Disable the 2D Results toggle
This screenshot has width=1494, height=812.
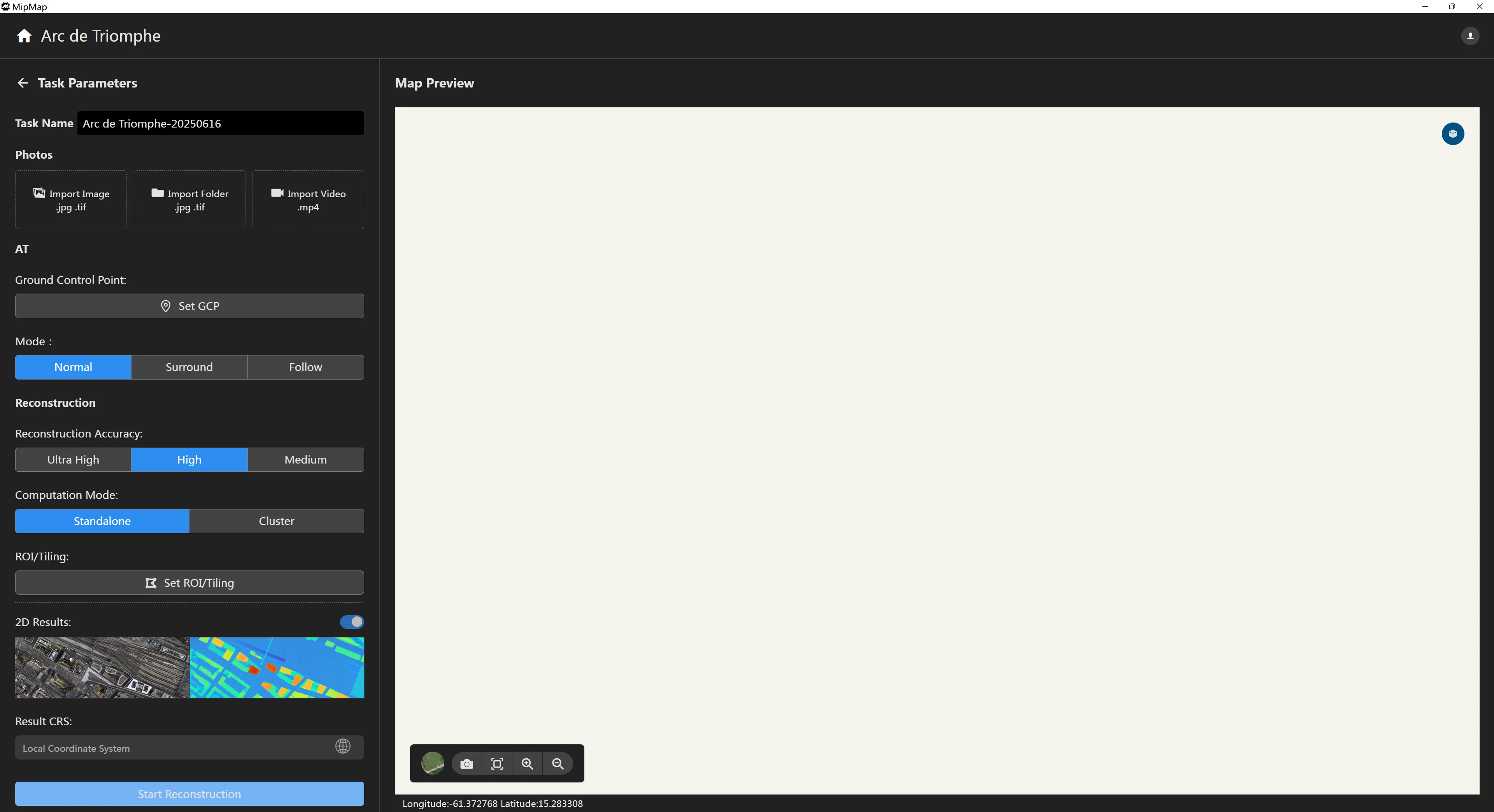point(351,622)
